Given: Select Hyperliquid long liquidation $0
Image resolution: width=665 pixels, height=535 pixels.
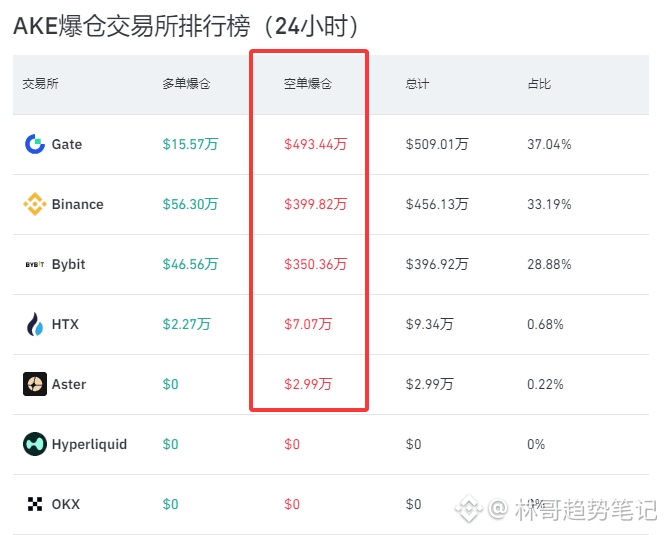Looking at the screenshot, I should tap(170, 444).
